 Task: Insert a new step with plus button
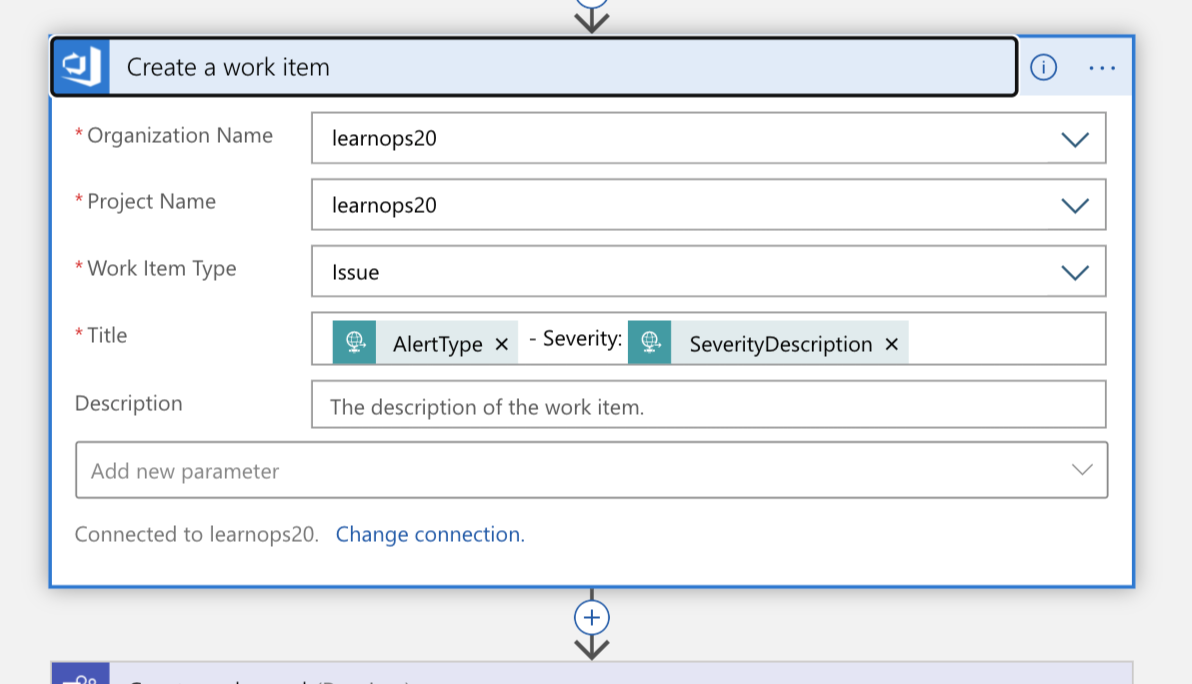[x=591, y=617]
